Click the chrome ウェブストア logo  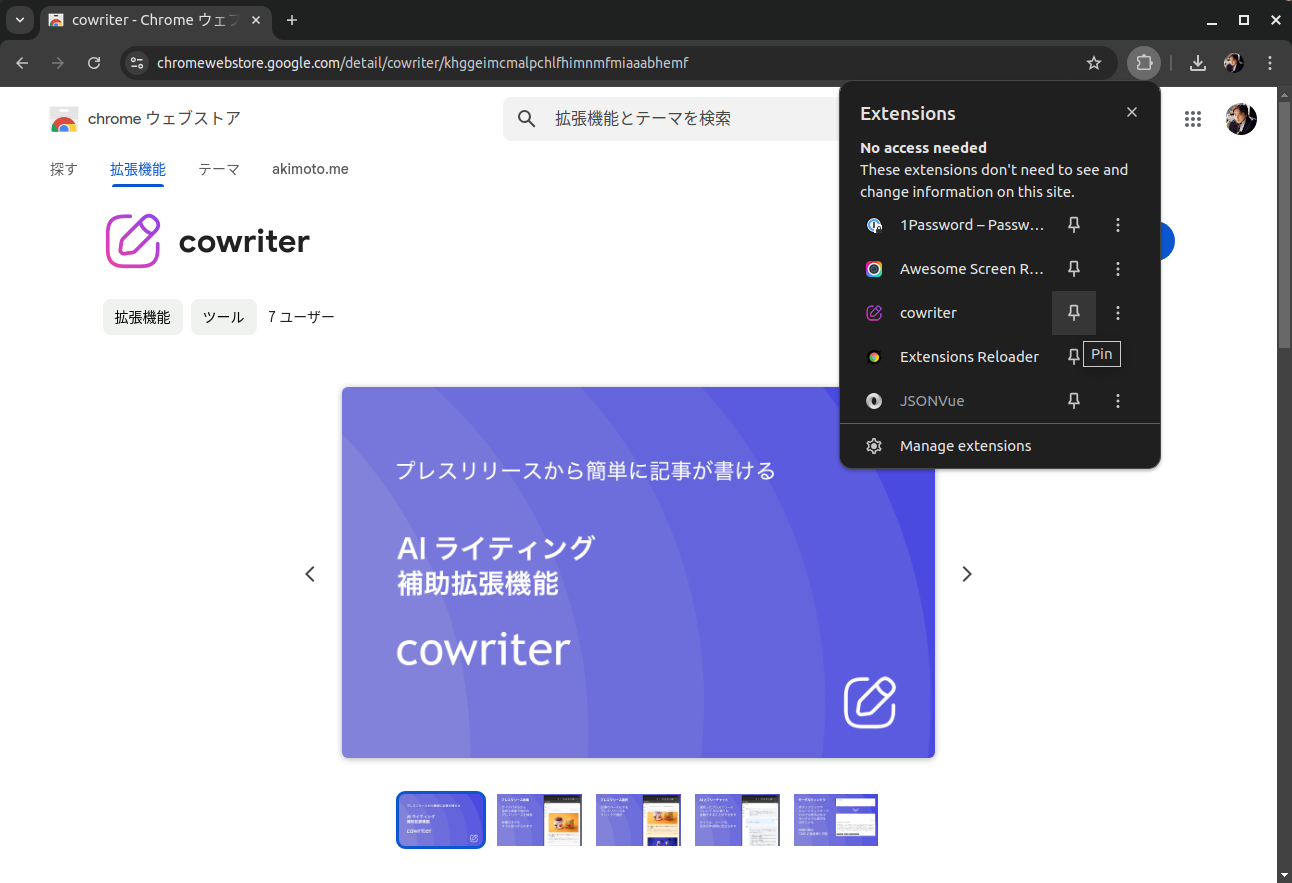(145, 119)
